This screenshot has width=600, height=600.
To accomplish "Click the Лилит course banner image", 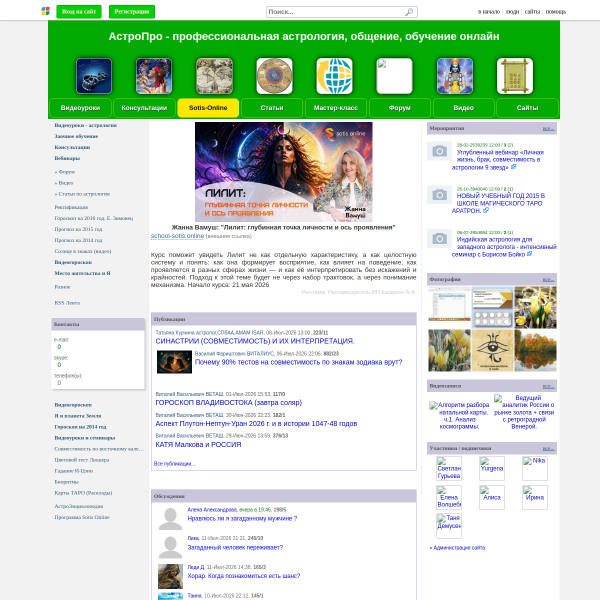I will coord(284,172).
